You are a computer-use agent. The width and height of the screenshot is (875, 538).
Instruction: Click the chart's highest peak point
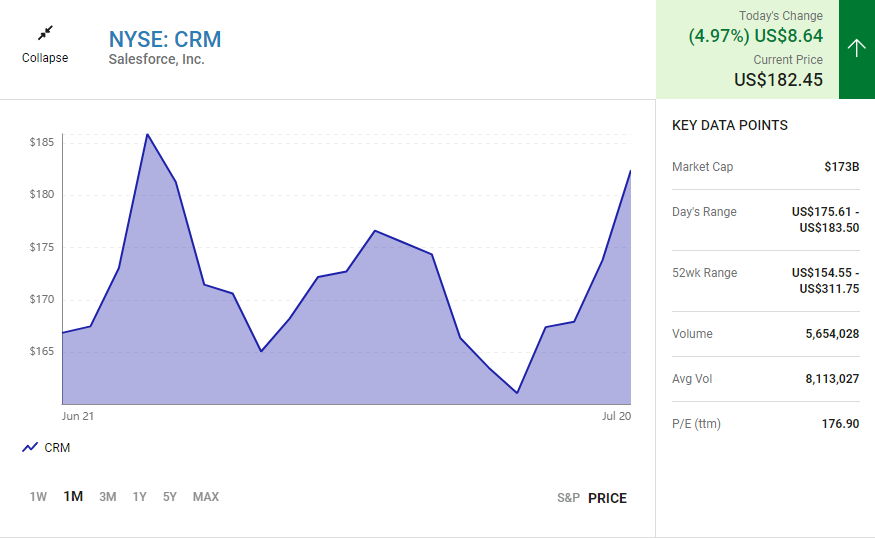(147, 134)
